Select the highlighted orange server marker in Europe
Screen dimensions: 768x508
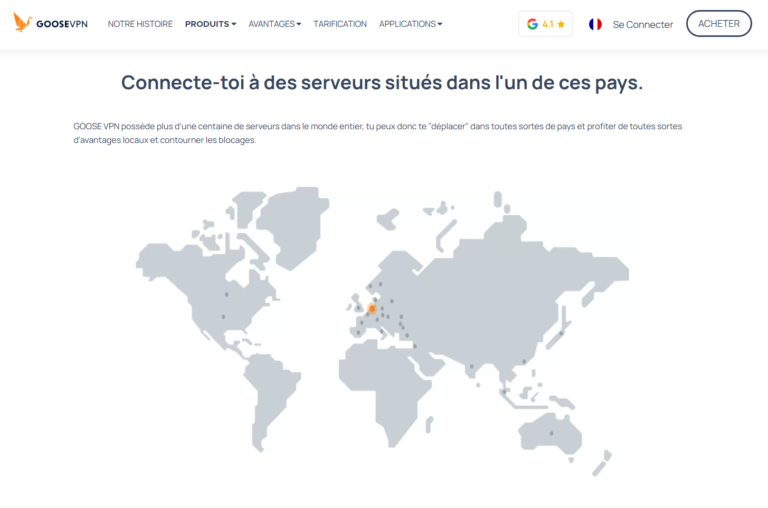pos(372,309)
